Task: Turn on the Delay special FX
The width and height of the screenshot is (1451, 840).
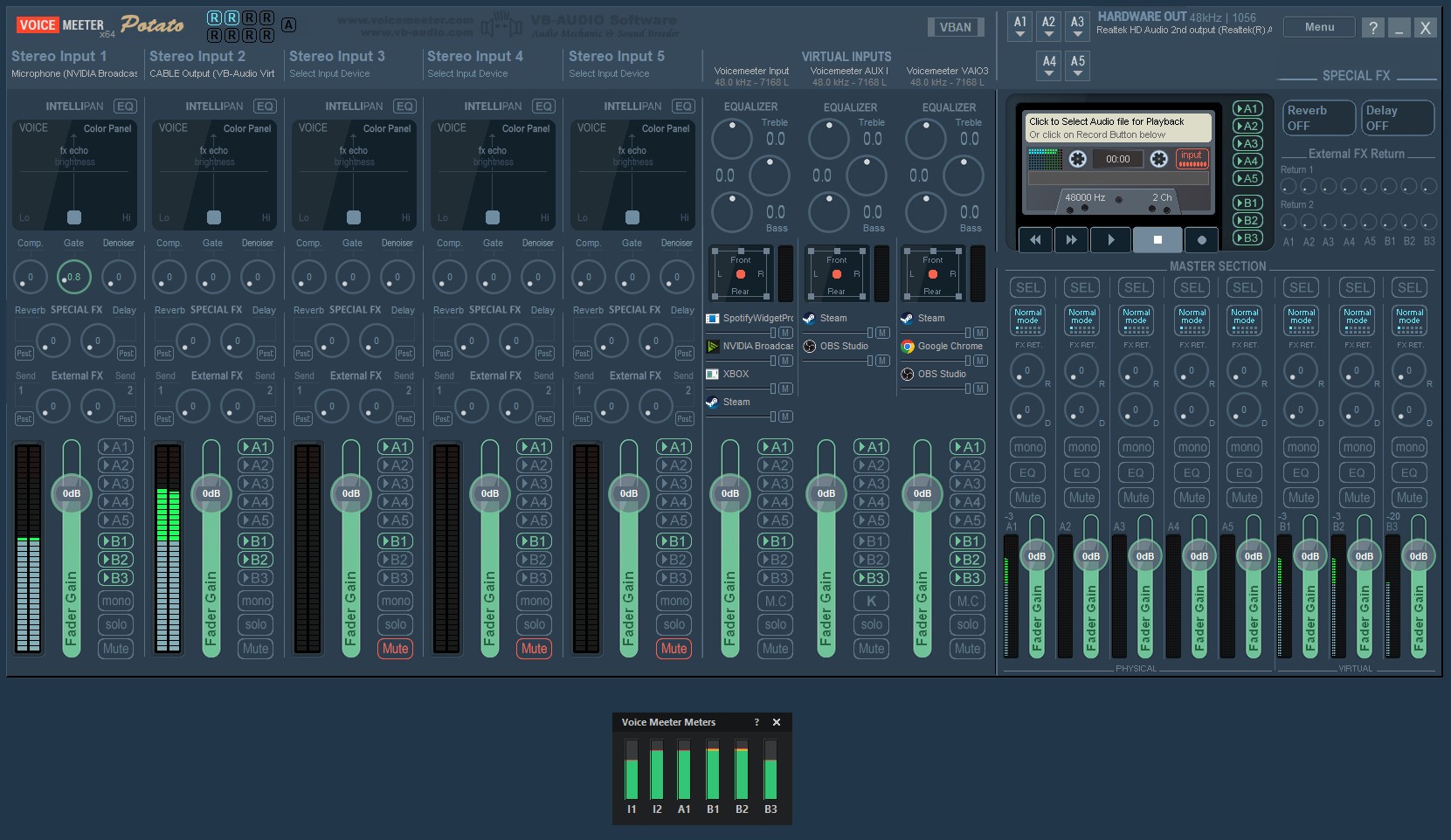Action: coord(1398,118)
